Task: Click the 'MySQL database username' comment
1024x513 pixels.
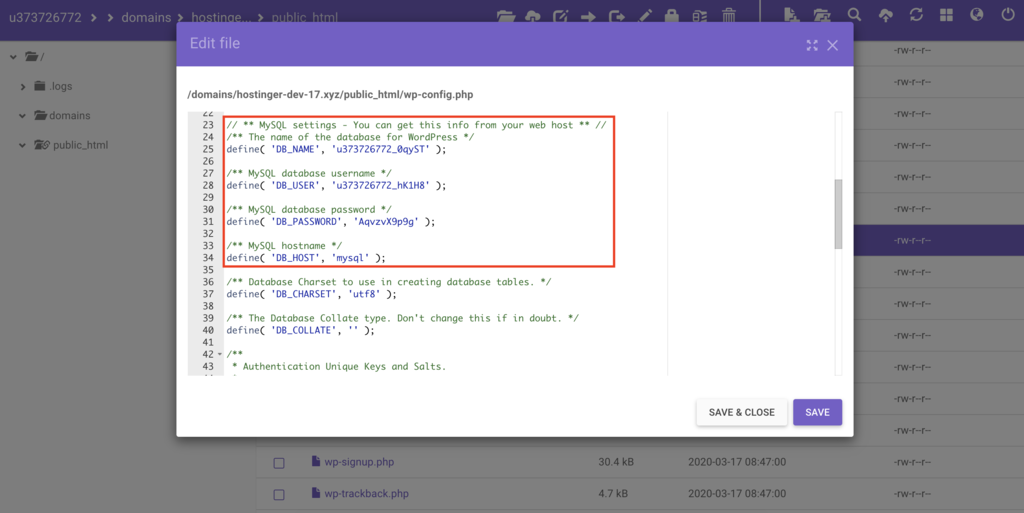Action: click(309, 173)
